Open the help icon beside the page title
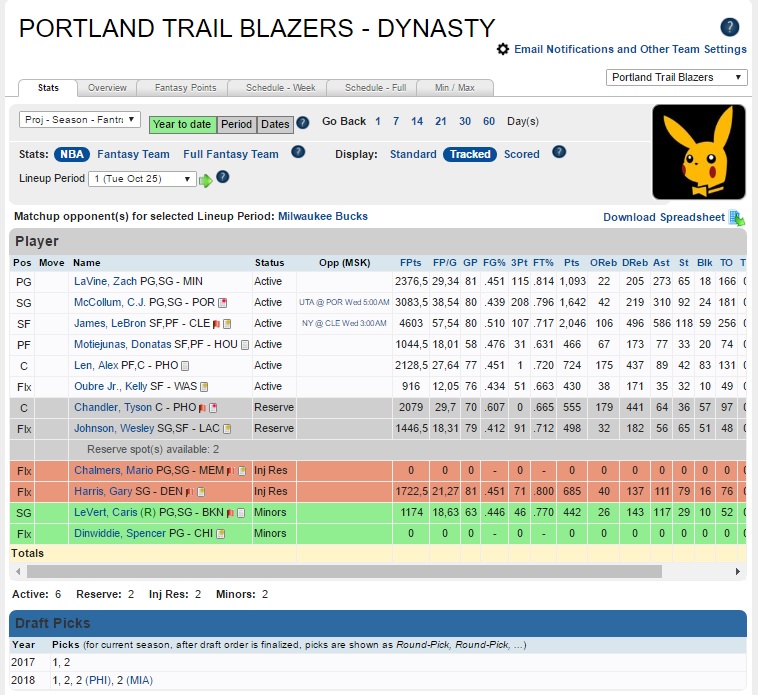758x695 pixels. click(x=729, y=27)
